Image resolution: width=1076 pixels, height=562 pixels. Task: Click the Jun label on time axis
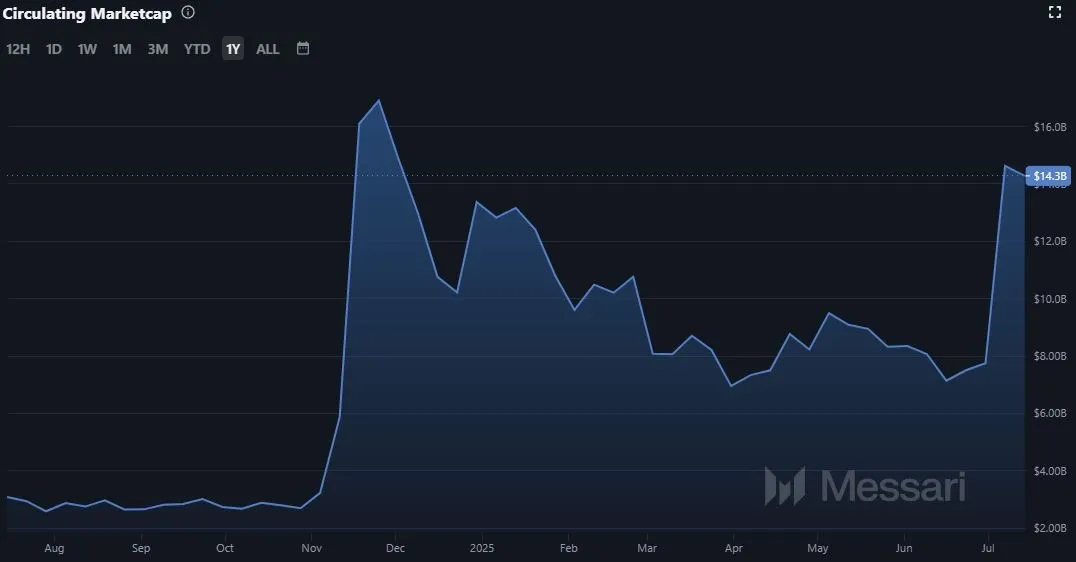[x=904, y=548]
